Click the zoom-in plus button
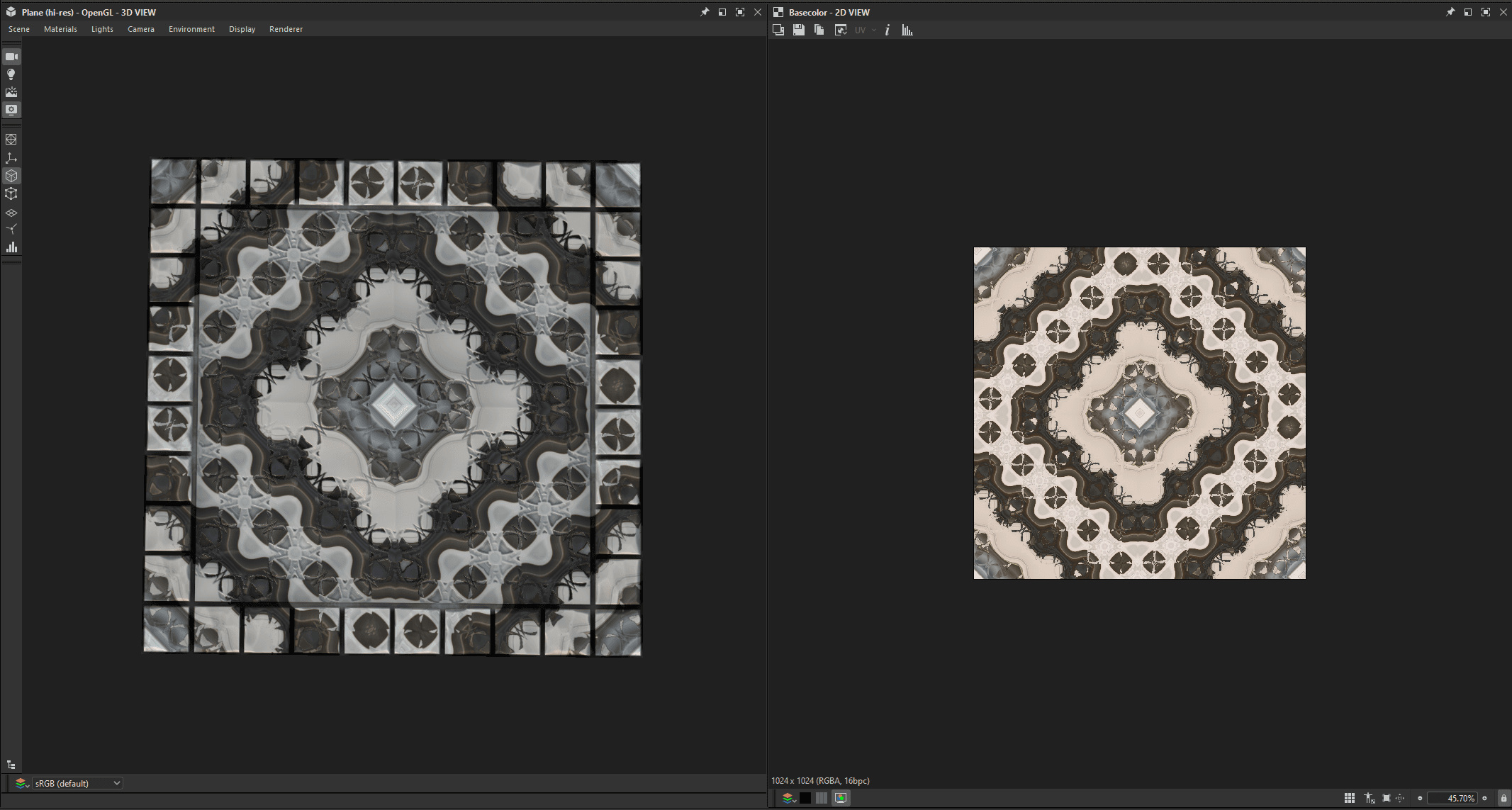This screenshot has height=810, width=1512. 1485,798
